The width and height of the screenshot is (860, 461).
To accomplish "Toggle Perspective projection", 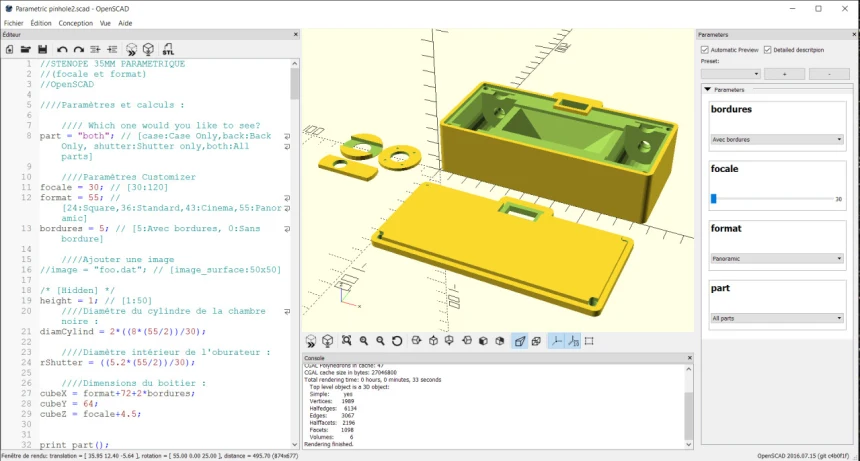I will 519,341.
